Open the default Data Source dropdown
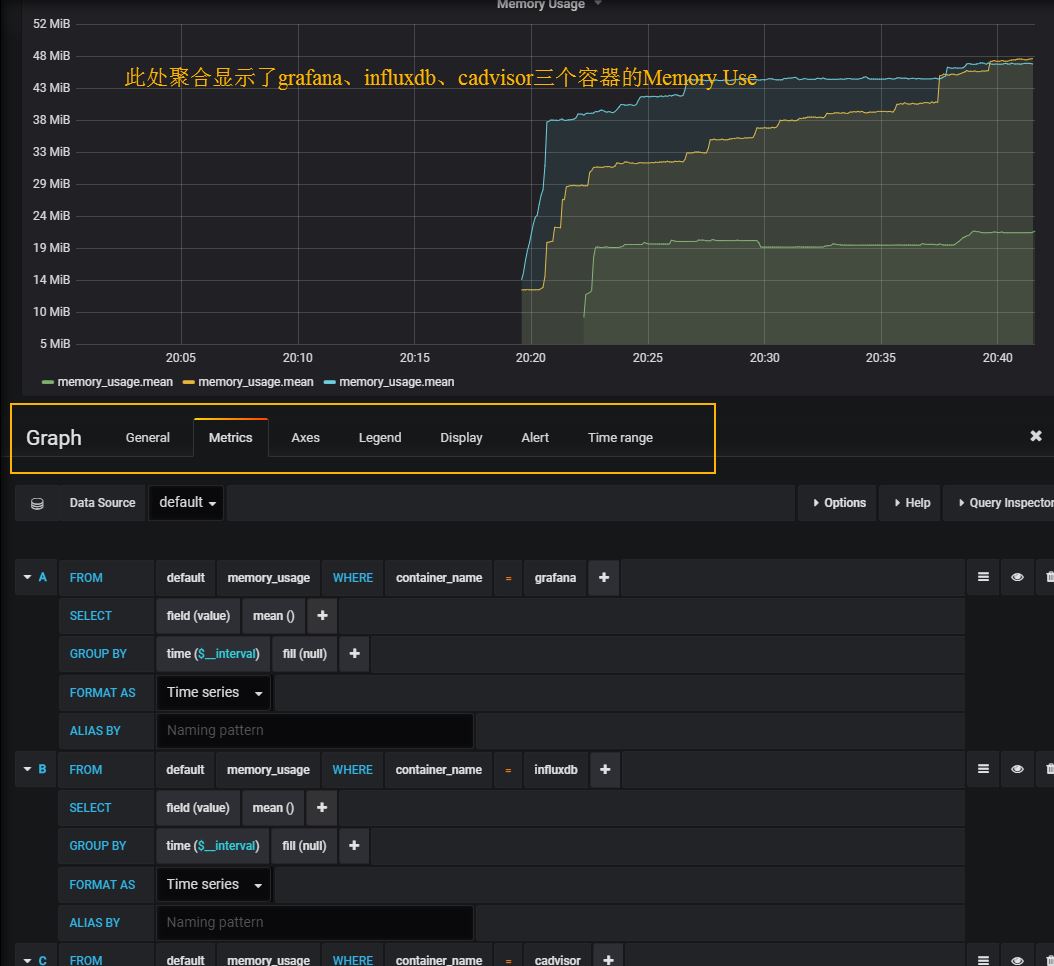Screen dimensions: 1054x966 point(186,502)
